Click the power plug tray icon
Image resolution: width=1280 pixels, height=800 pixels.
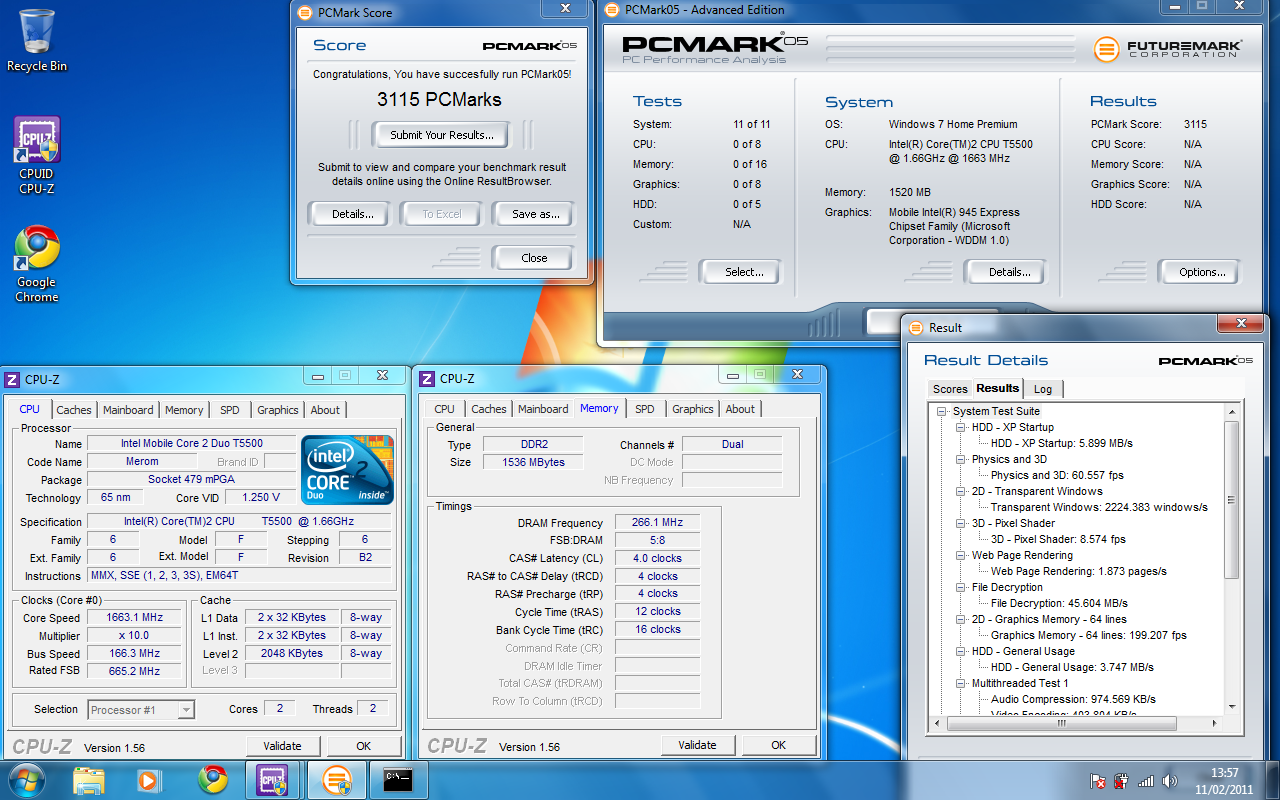pos(1122,781)
